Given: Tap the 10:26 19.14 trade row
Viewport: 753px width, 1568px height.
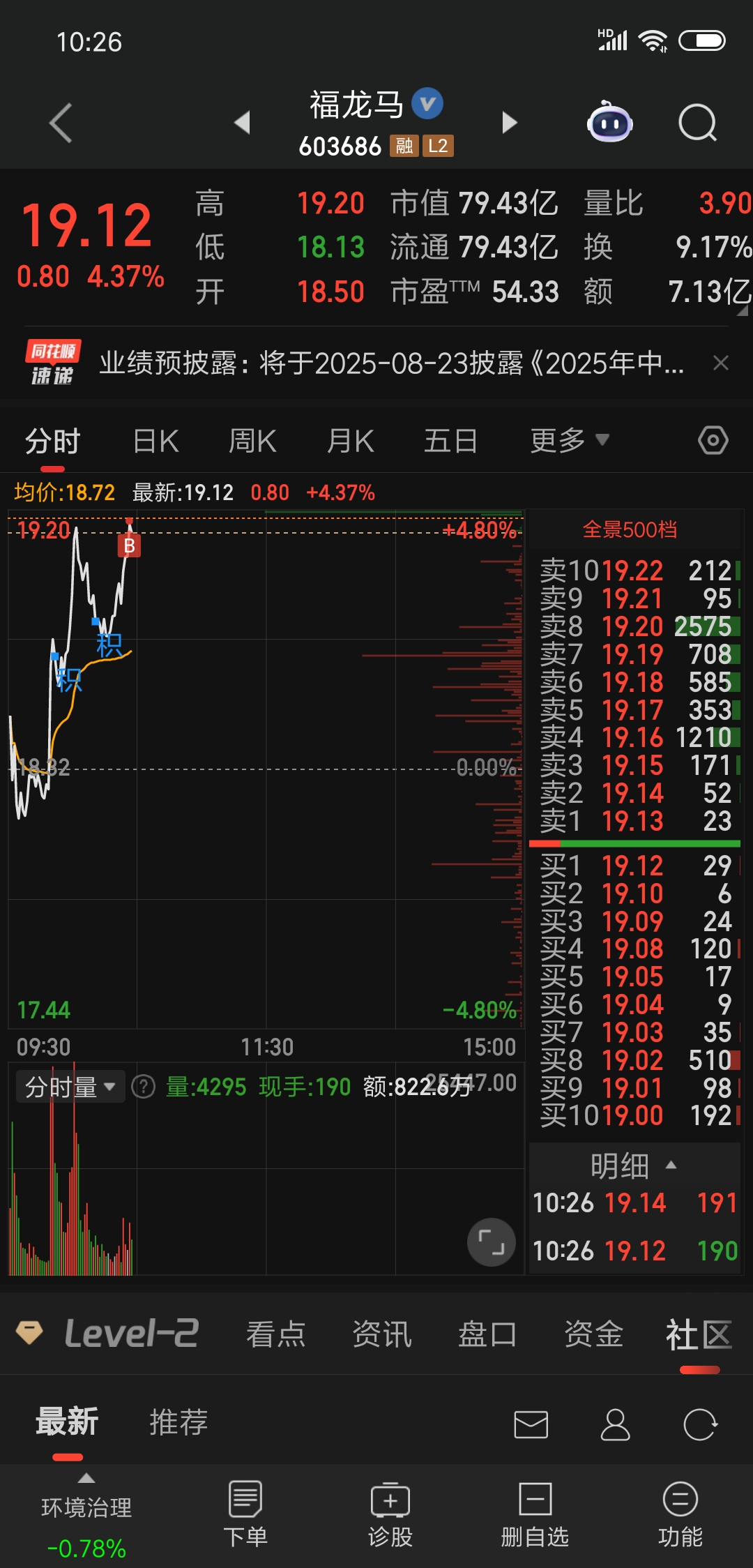Looking at the screenshot, I should coord(635,1203).
